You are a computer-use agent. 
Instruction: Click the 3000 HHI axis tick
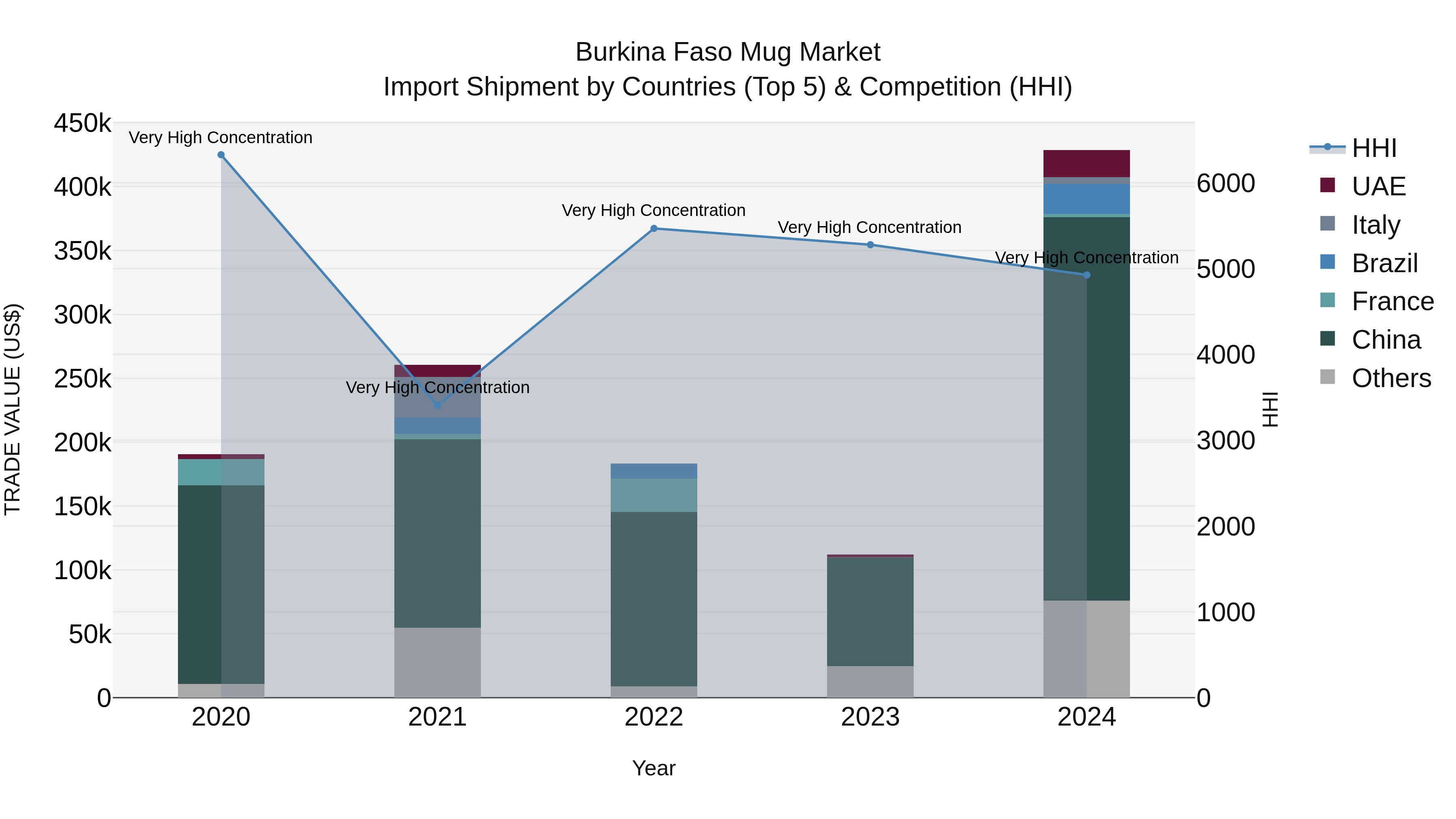tap(1226, 440)
